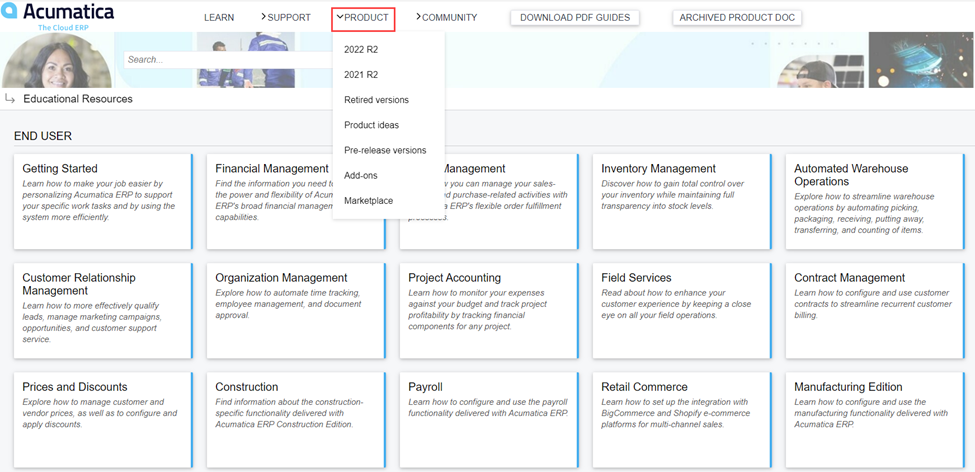Open ARCHIVED PRODUCT DOC button
This screenshot has height=472, width=975.
click(x=737, y=17)
